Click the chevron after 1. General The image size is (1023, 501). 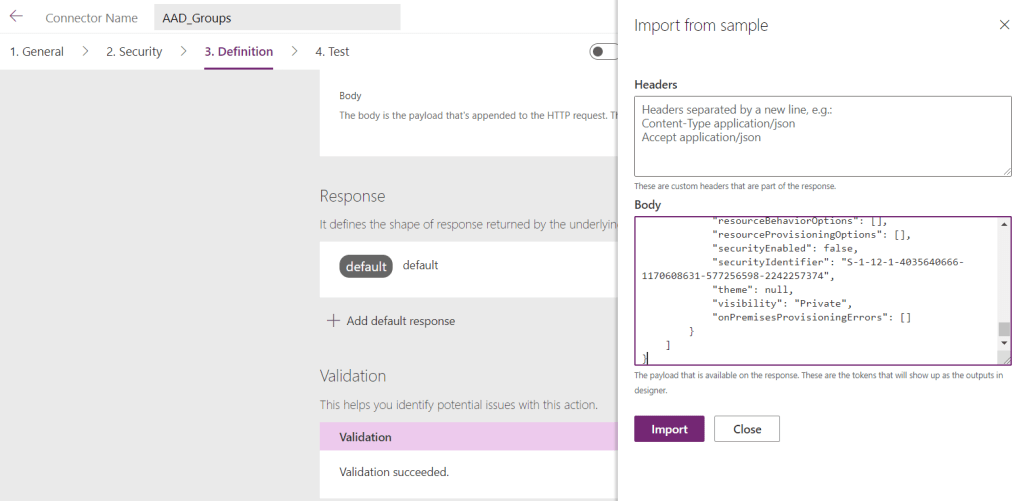pyautogui.click(x=85, y=51)
